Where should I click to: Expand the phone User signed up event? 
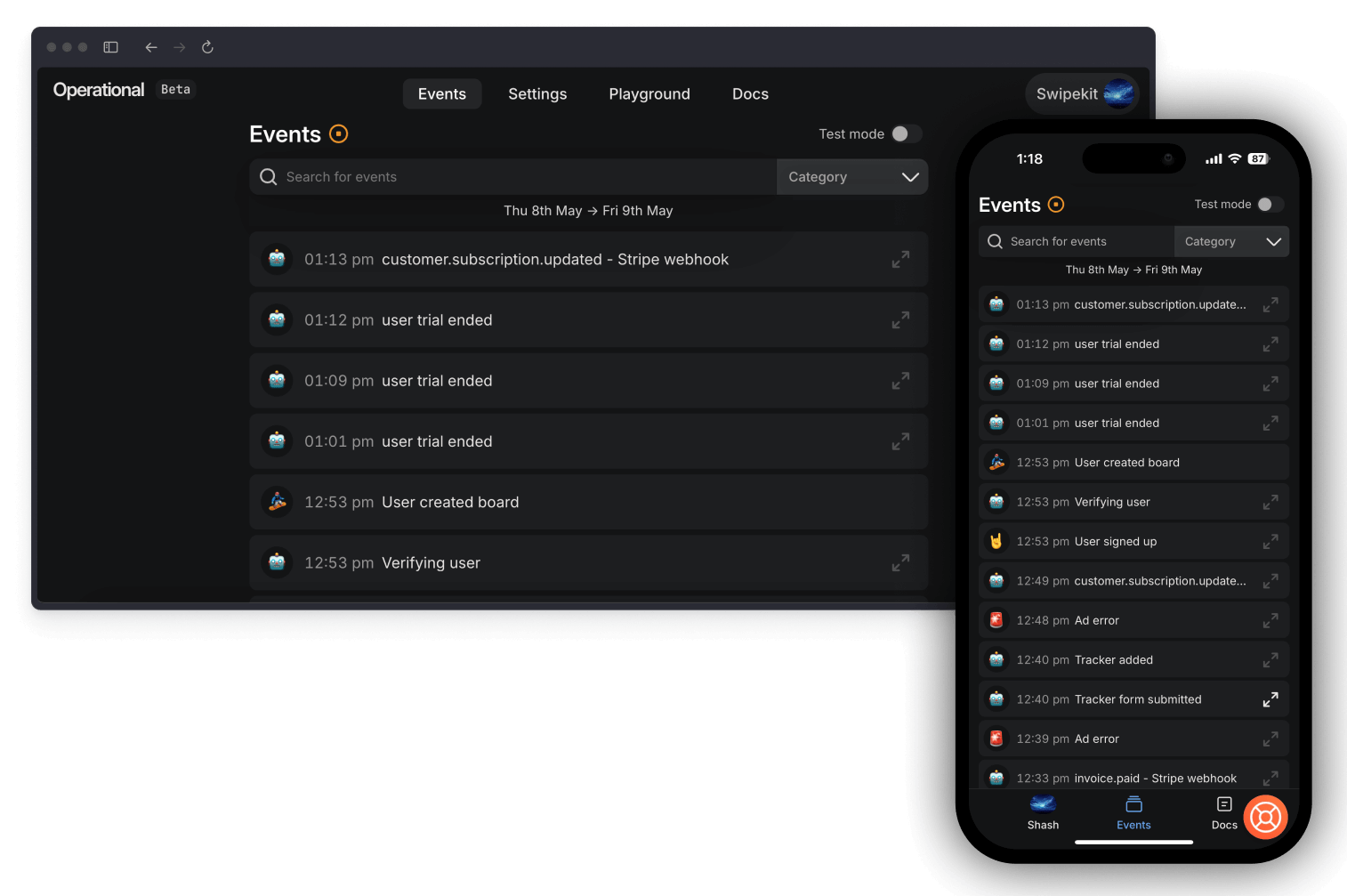(x=1270, y=541)
